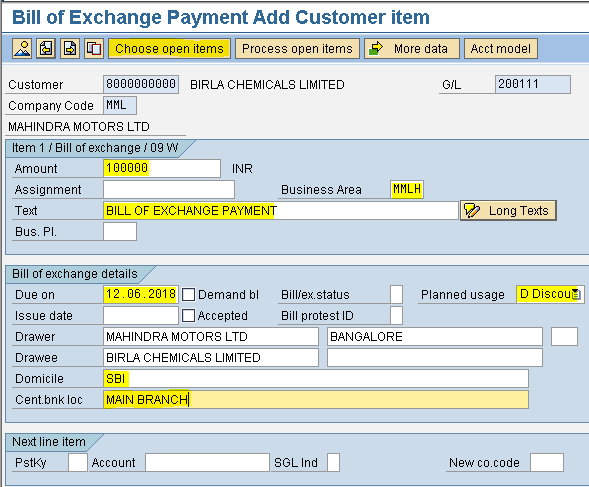This screenshot has height=487, width=589.
Task: Click the previous item document icon
Action: pyautogui.click(x=46, y=48)
